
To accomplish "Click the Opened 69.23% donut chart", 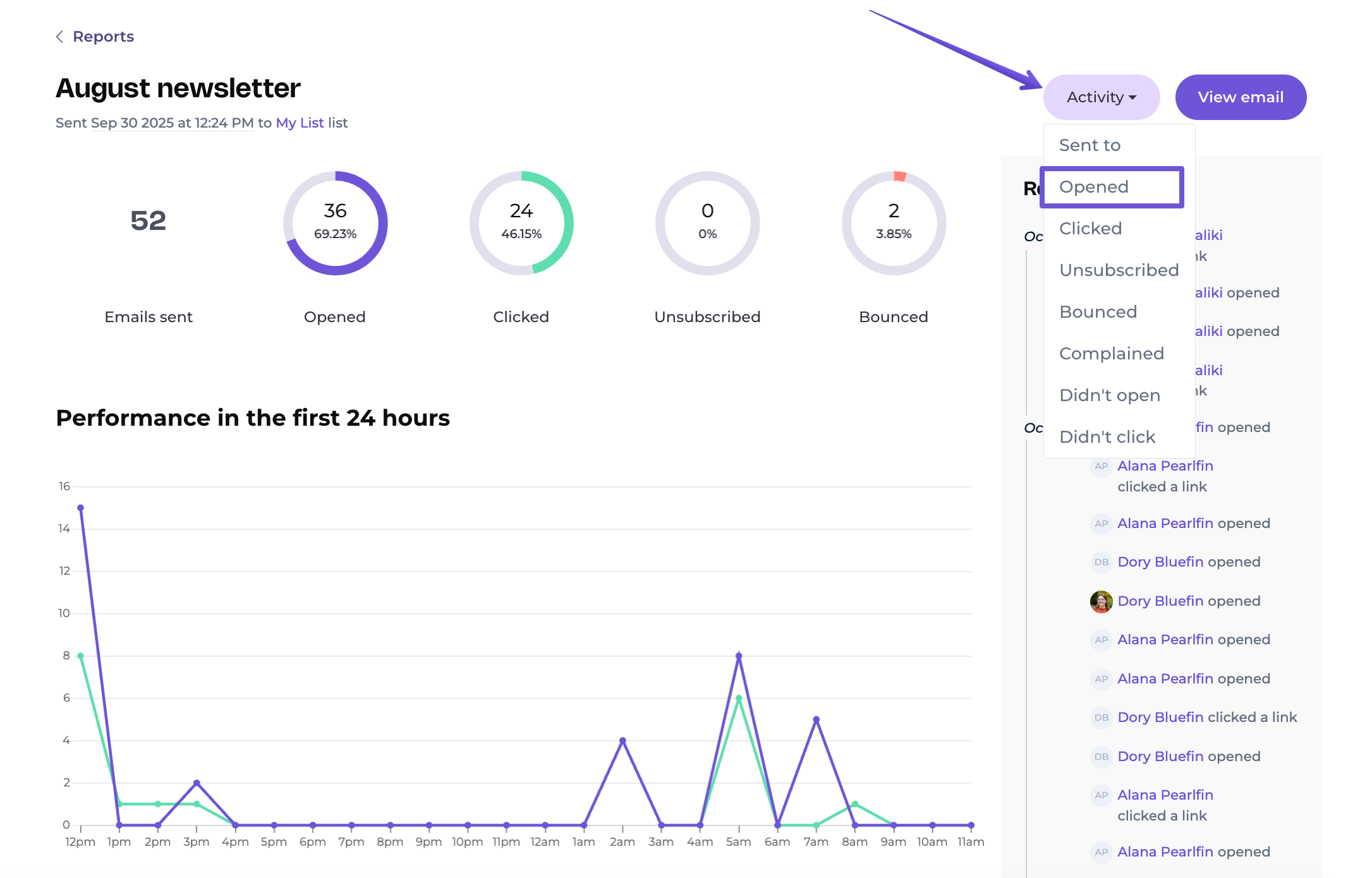I will point(335,223).
